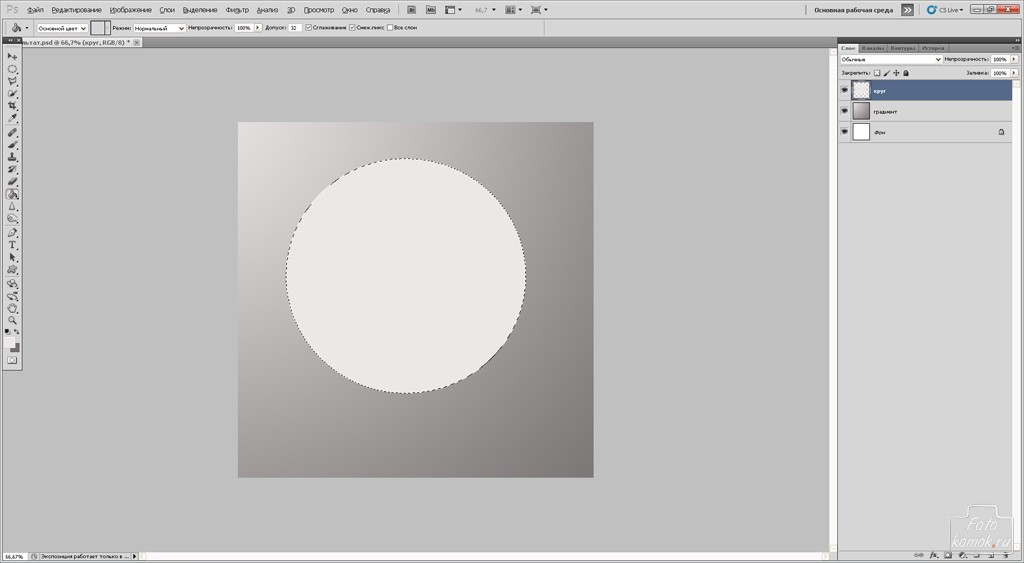The width and height of the screenshot is (1024, 563).
Task: Open the Основной цвет fill source dropdown
Action: click(x=62, y=28)
